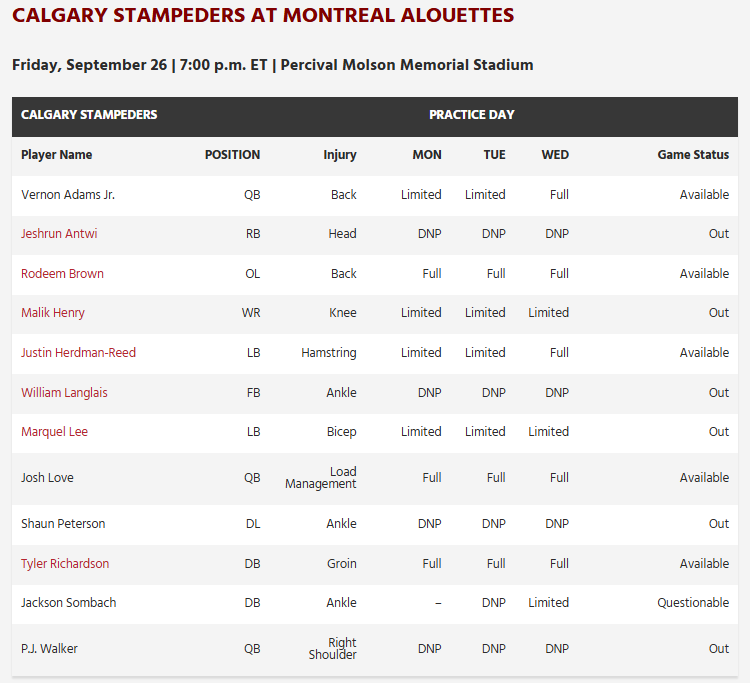Screen dimensions: 750x683
Task: Click the POSITION column header
Action: [232, 155]
